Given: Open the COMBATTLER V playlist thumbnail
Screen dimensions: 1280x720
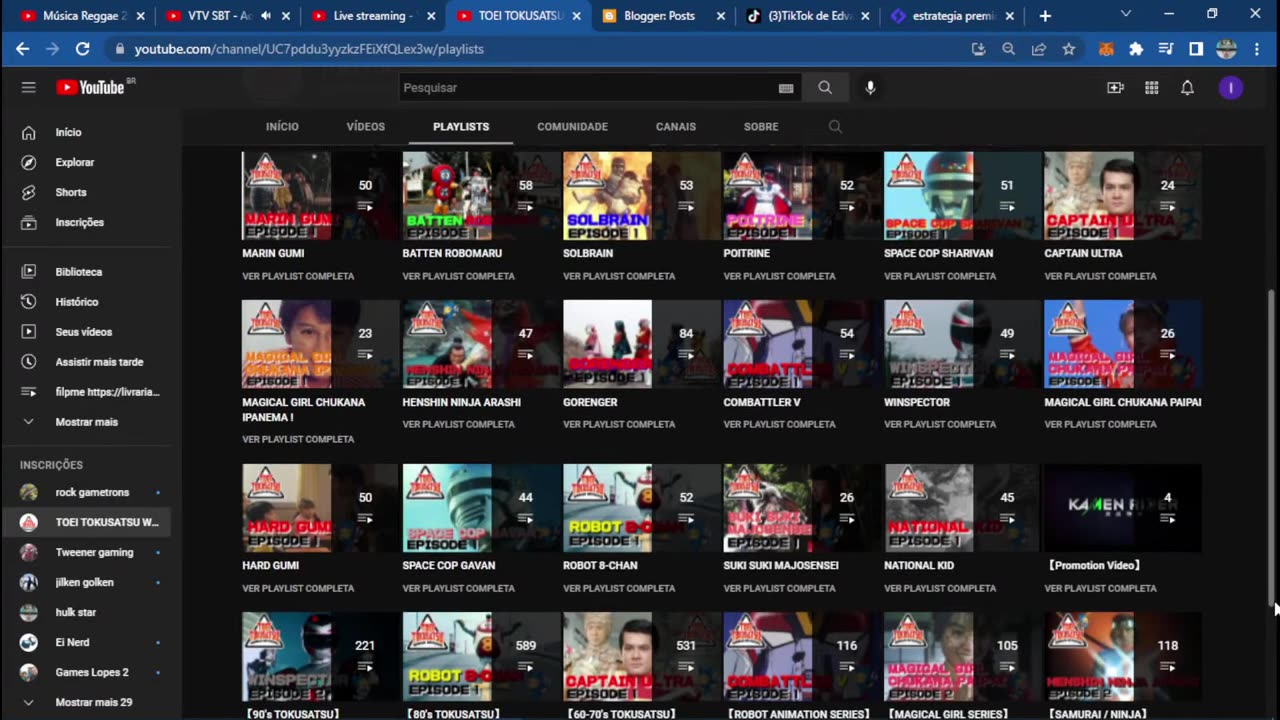Looking at the screenshot, I should [802, 344].
